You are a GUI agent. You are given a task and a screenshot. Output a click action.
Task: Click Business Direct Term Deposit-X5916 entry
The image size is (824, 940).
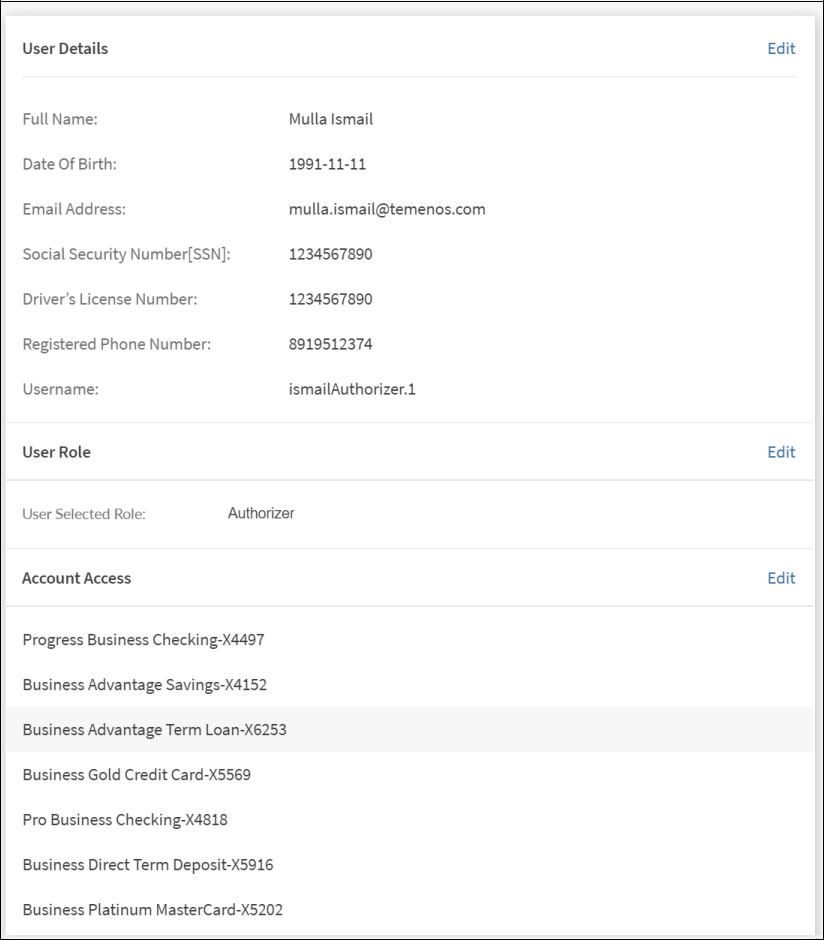147,865
